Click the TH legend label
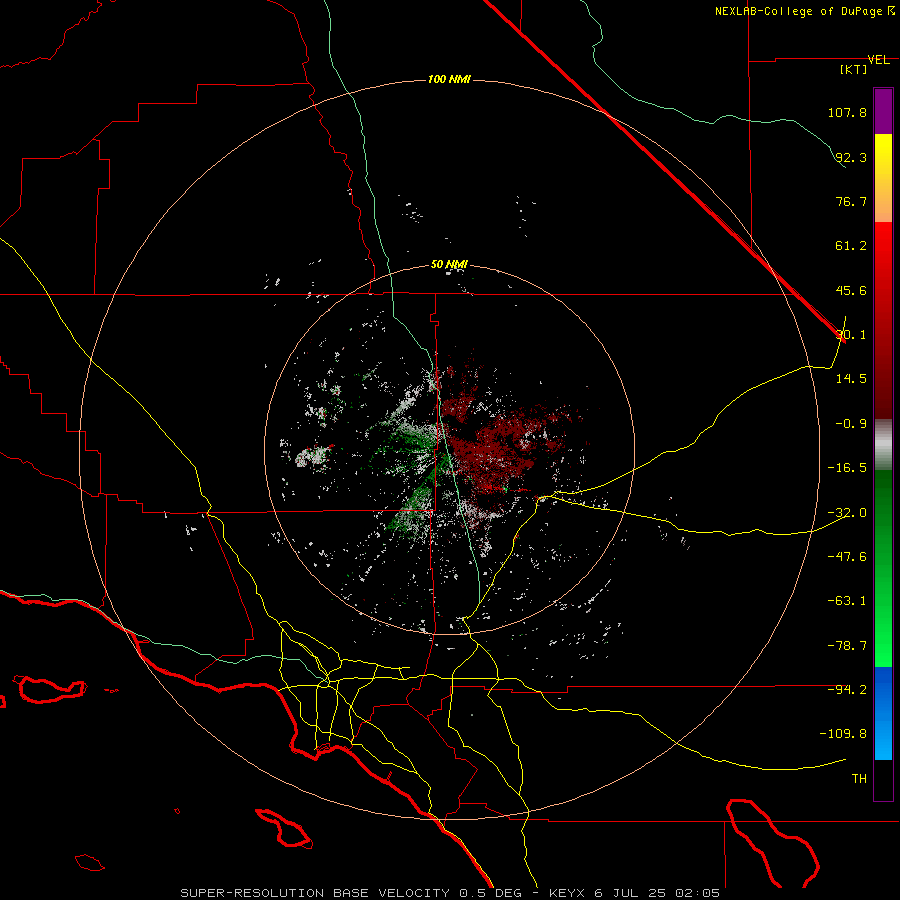 [x=859, y=779]
